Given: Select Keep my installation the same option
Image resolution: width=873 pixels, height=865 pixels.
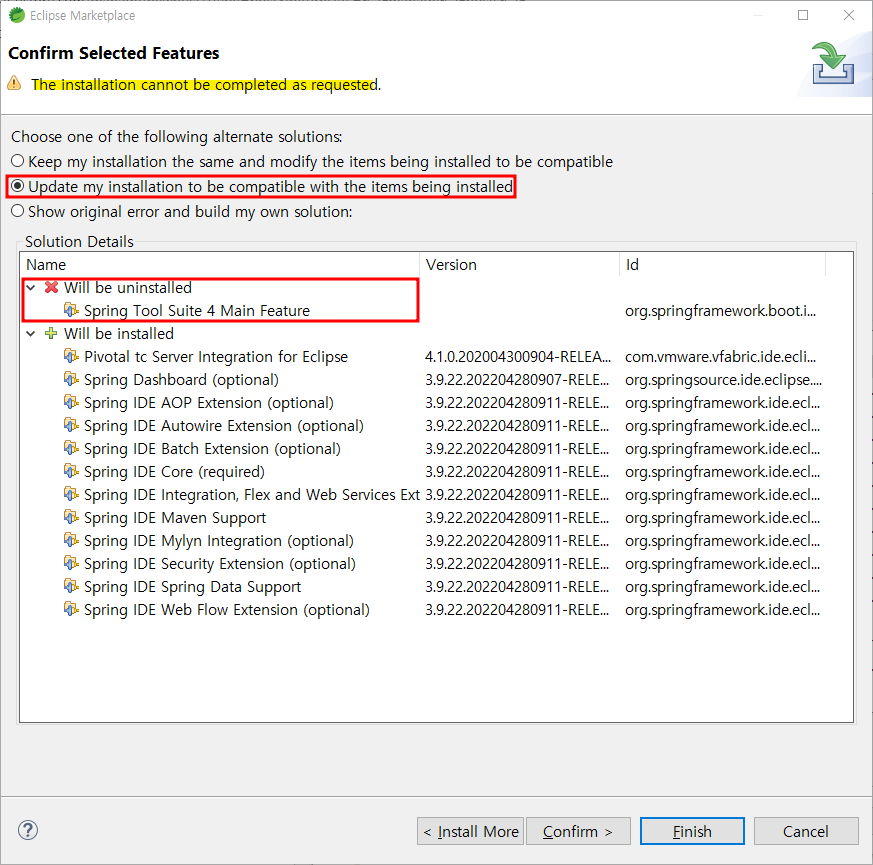Looking at the screenshot, I should (x=312, y=161).
